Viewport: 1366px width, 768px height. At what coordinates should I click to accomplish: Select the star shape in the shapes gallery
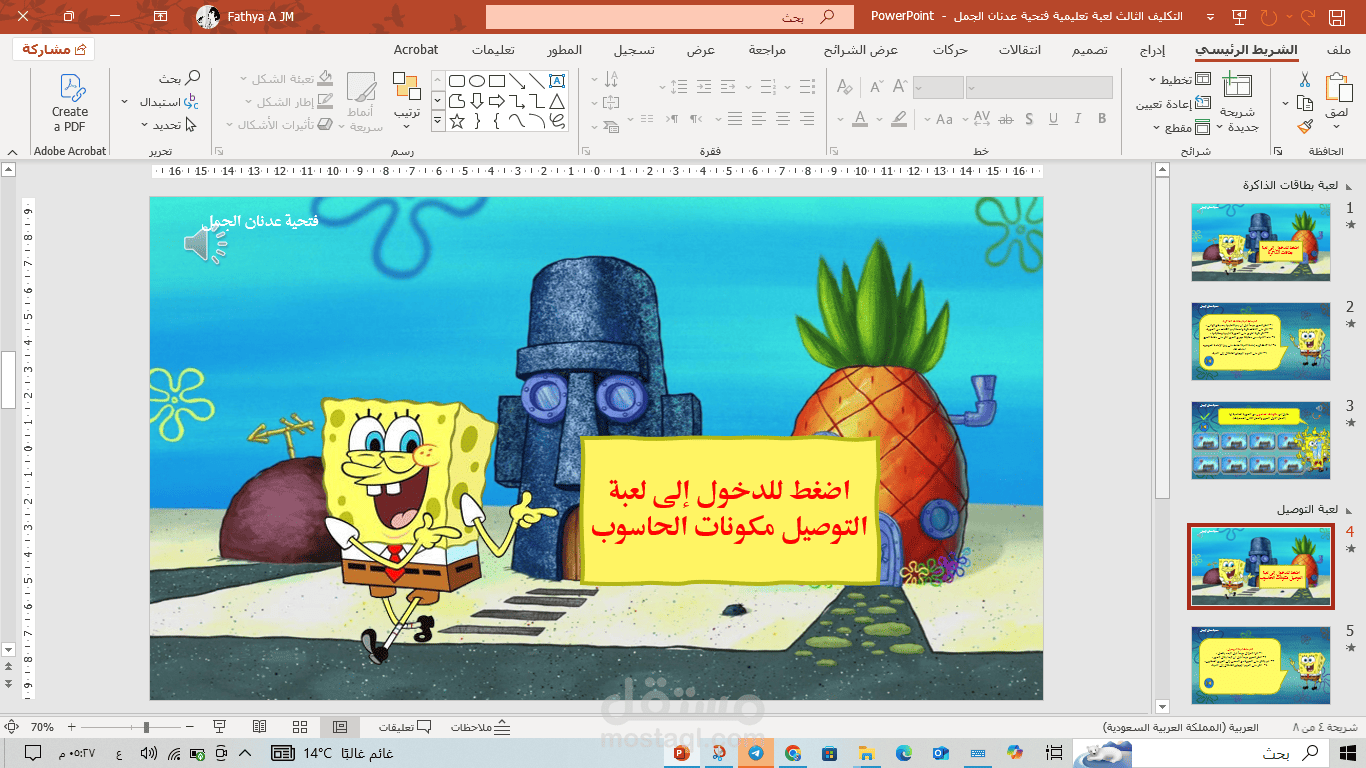pos(457,121)
